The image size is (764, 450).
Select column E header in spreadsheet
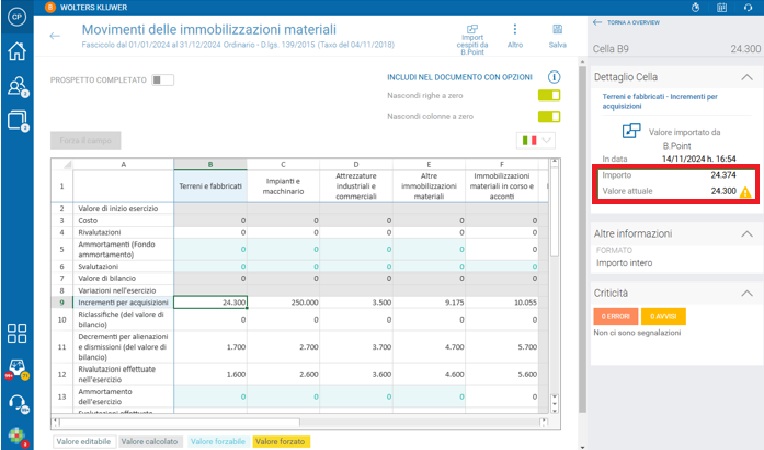[x=429, y=164]
